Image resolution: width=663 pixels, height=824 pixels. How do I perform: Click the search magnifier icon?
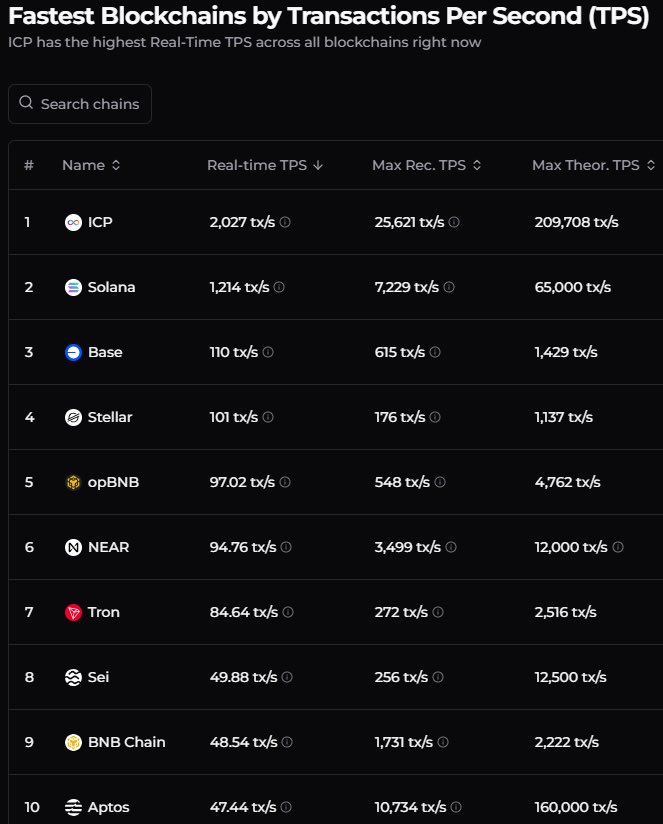[x=26, y=102]
